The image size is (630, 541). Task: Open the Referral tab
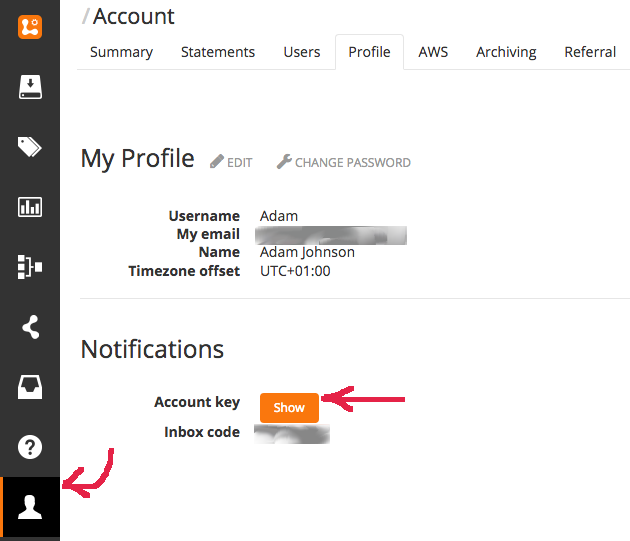click(590, 52)
